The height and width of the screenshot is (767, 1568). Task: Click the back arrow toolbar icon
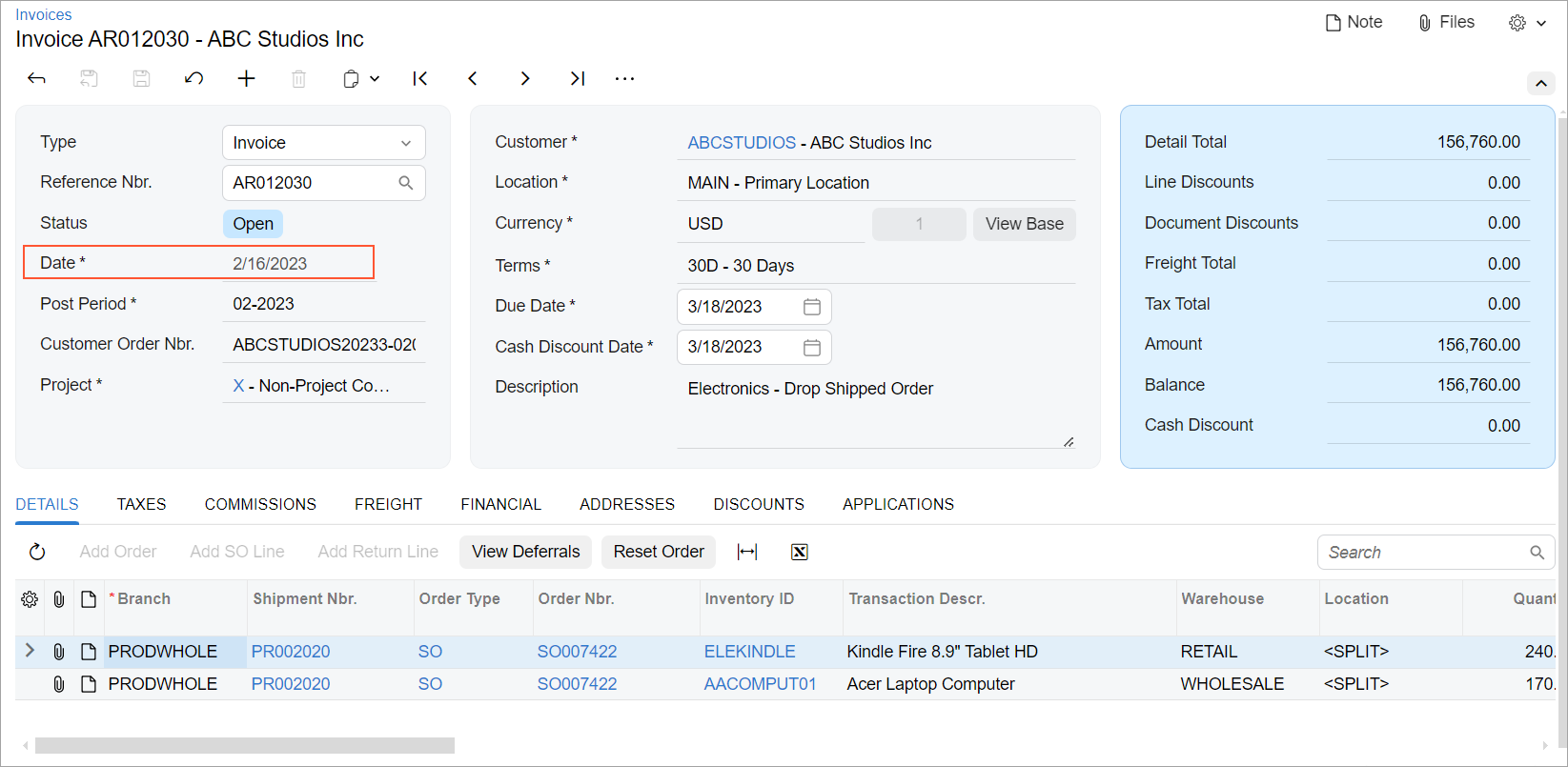37,79
